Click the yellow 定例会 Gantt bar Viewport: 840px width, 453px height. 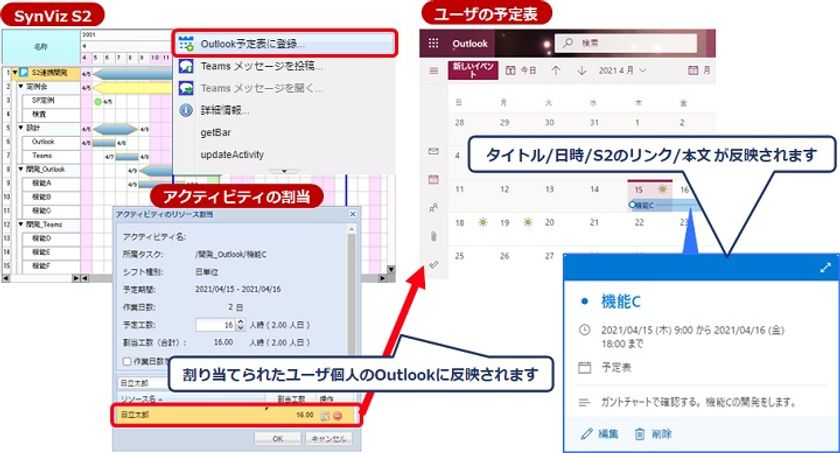pyautogui.click(x=132, y=87)
